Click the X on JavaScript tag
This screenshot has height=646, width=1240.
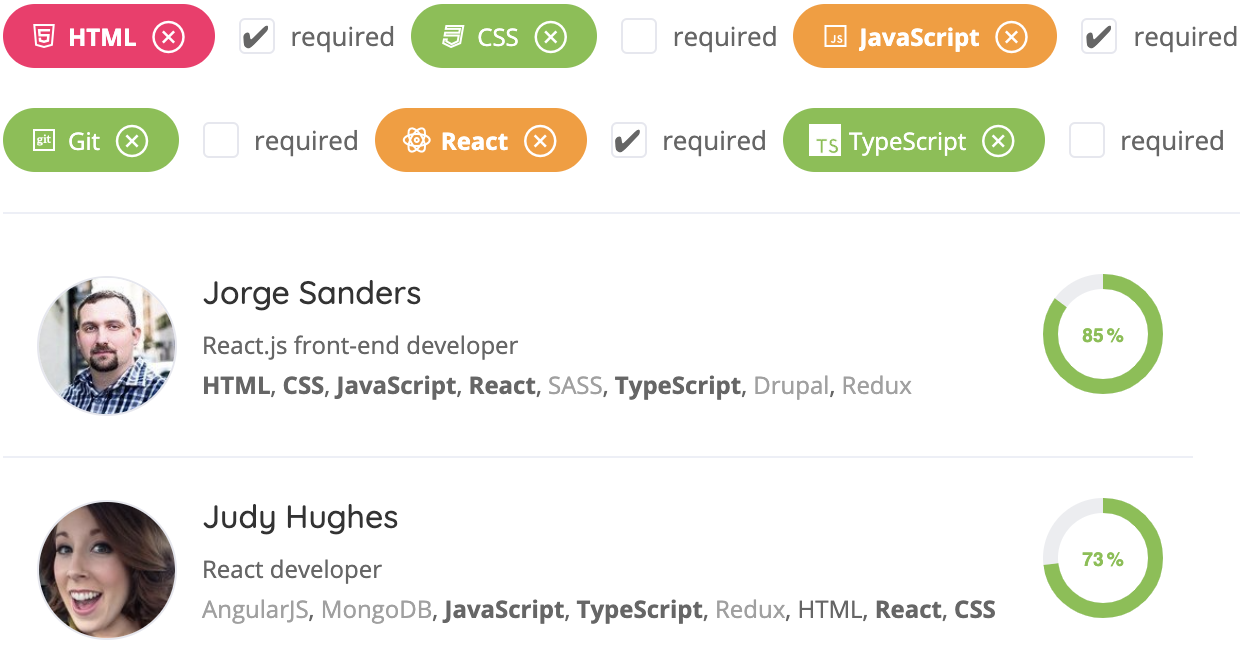pyautogui.click(x=1011, y=37)
